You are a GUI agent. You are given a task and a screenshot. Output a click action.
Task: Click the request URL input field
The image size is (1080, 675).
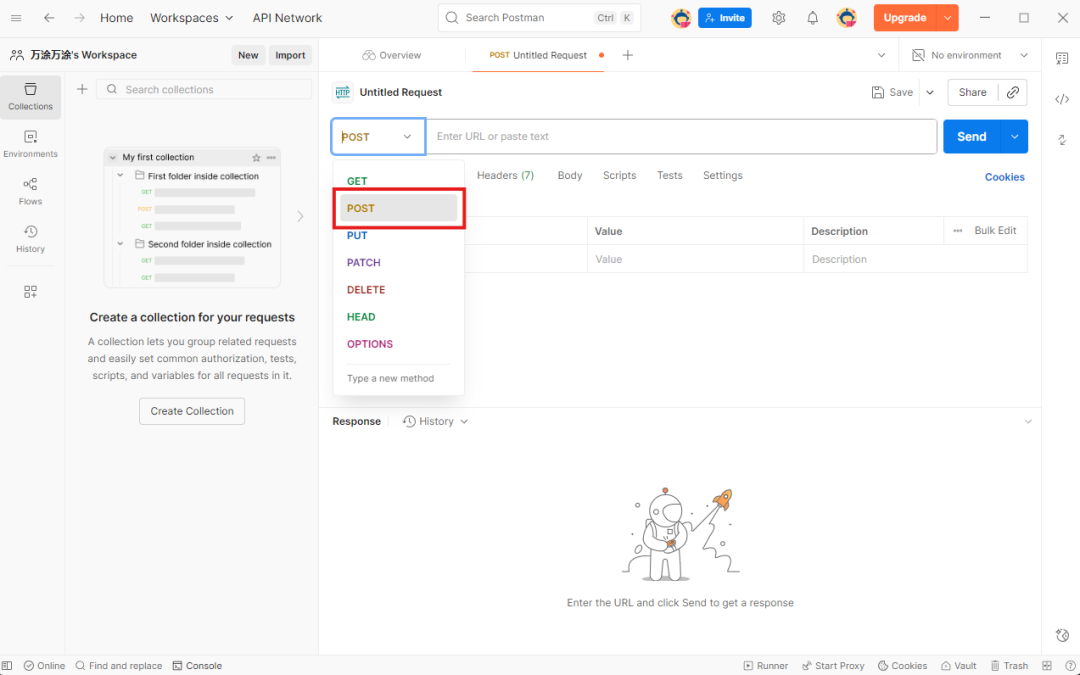[680, 137]
